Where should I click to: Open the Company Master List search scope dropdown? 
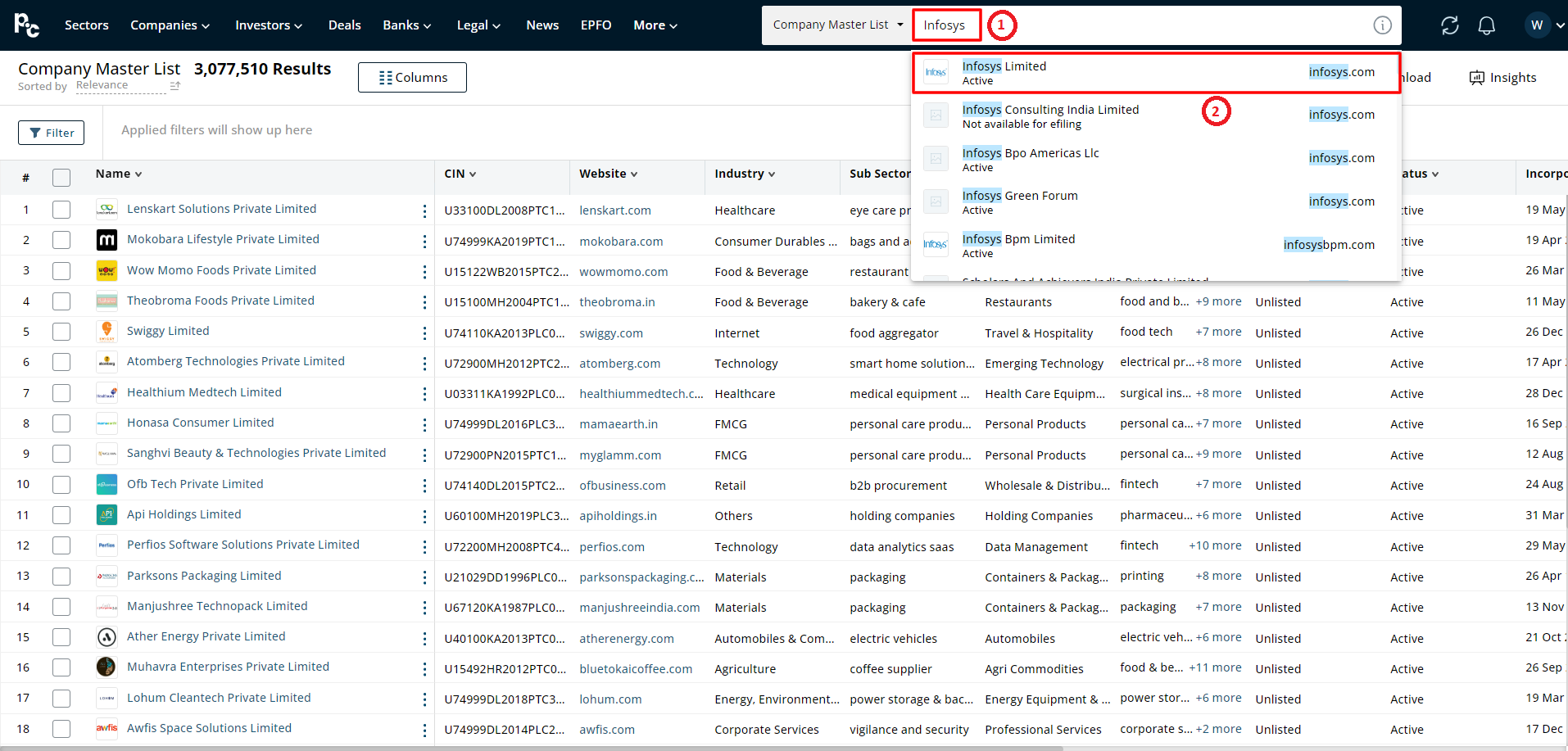click(x=838, y=25)
